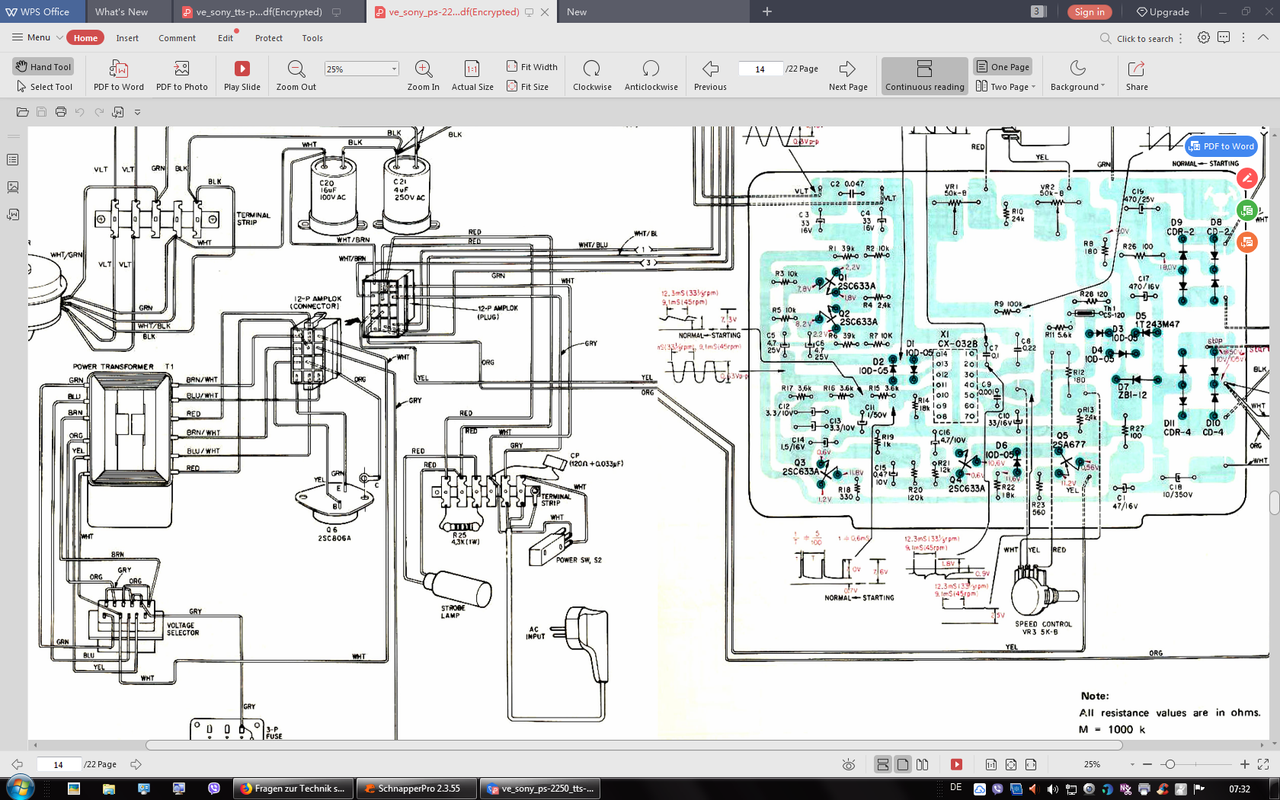This screenshot has width=1280, height=800.
Task: Select continuous view in status bar
Action: pos(883,764)
